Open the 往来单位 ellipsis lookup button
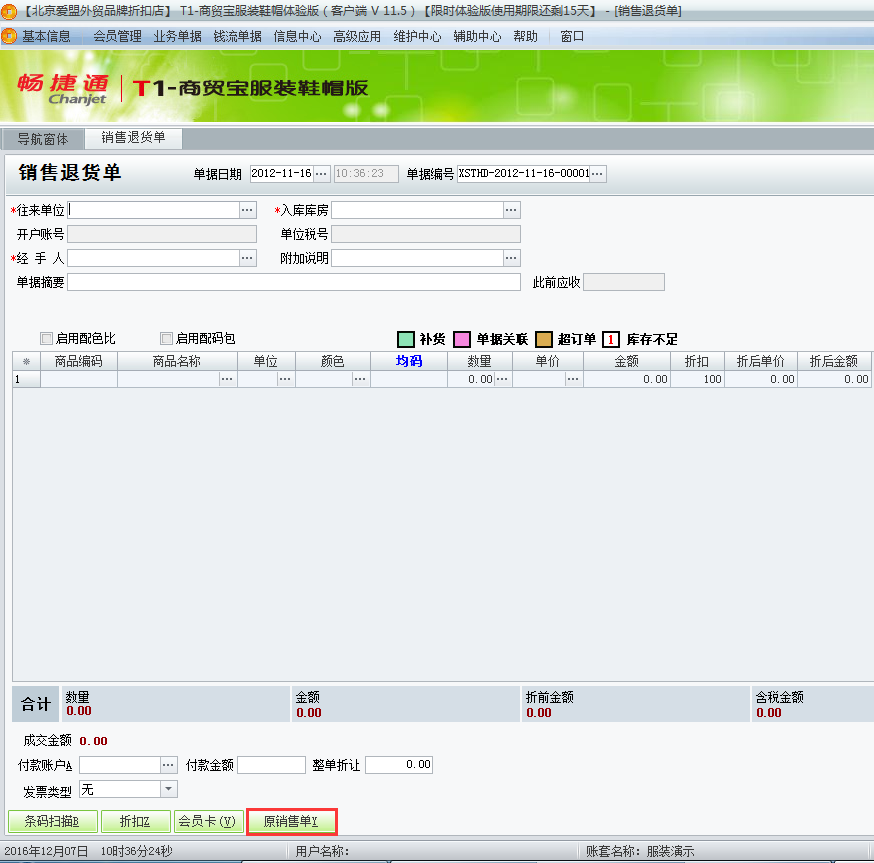This screenshot has width=874, height=863. click(247, 210)
